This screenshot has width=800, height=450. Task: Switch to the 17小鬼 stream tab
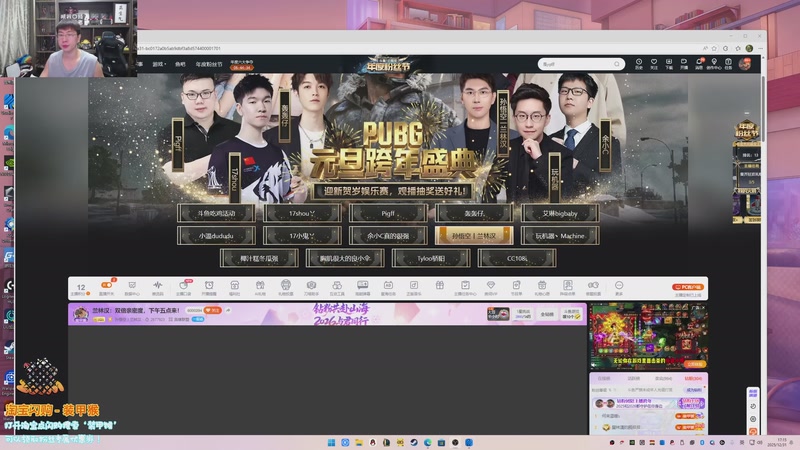click(x=302, y=236)
